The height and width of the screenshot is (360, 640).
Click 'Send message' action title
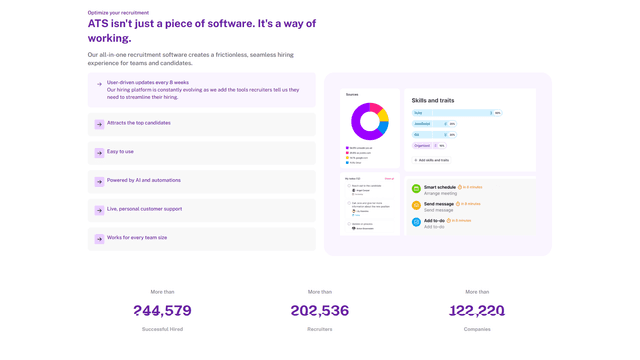click(439, 204)
